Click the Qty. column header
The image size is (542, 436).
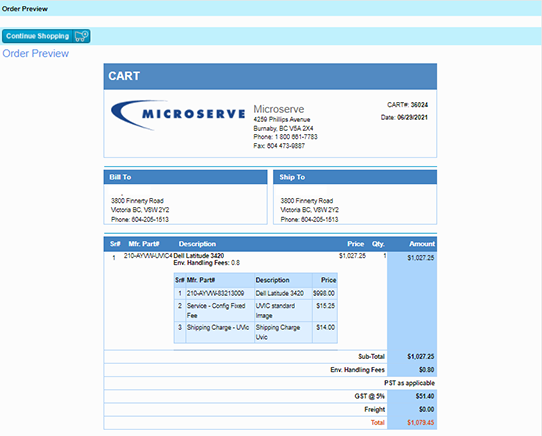378,244
